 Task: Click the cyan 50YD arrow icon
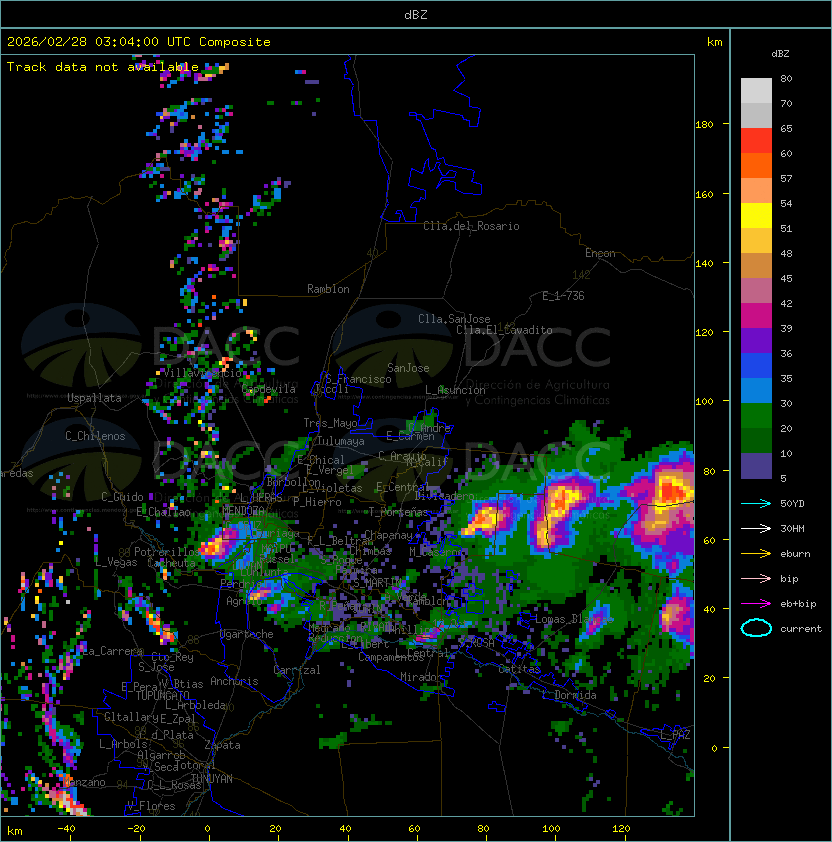[x=756, y=503]
